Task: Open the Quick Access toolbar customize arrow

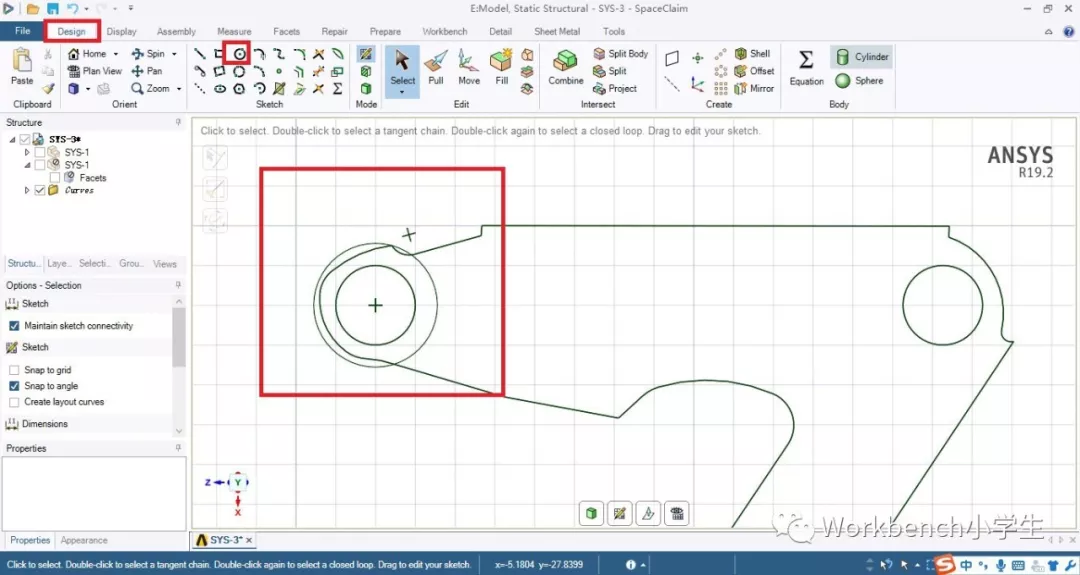Action: click(x=131, y=9)
